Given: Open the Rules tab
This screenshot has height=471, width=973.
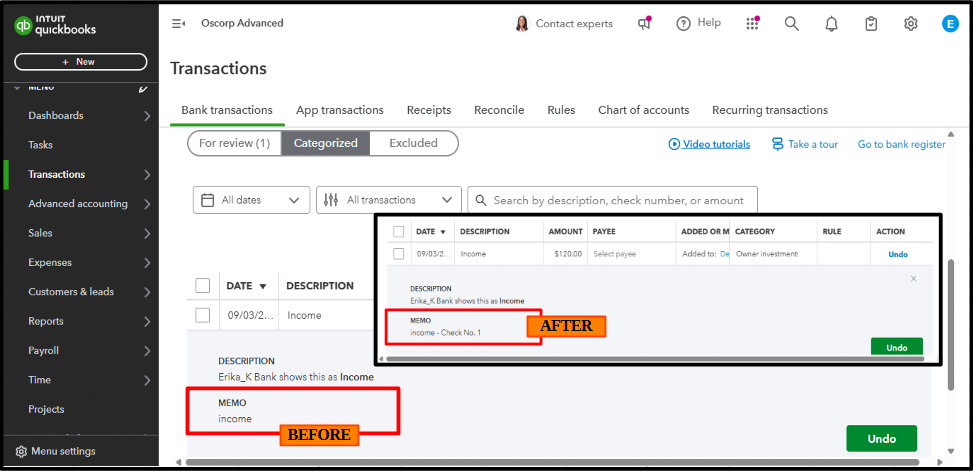Looking at the screenshot, I should pyautogui.click(x=561, y=110).
